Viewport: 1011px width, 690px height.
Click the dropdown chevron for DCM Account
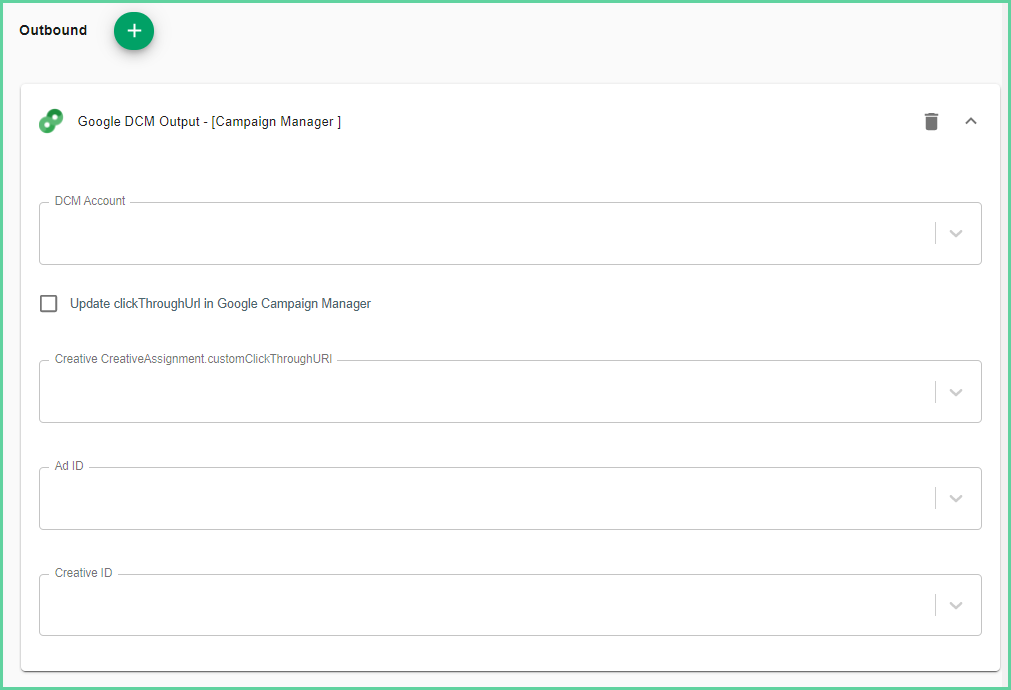(x=955, y=233)
